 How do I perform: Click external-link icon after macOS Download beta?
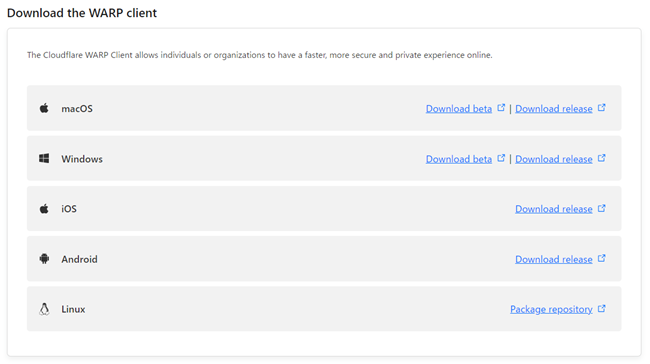coord(501,107)
